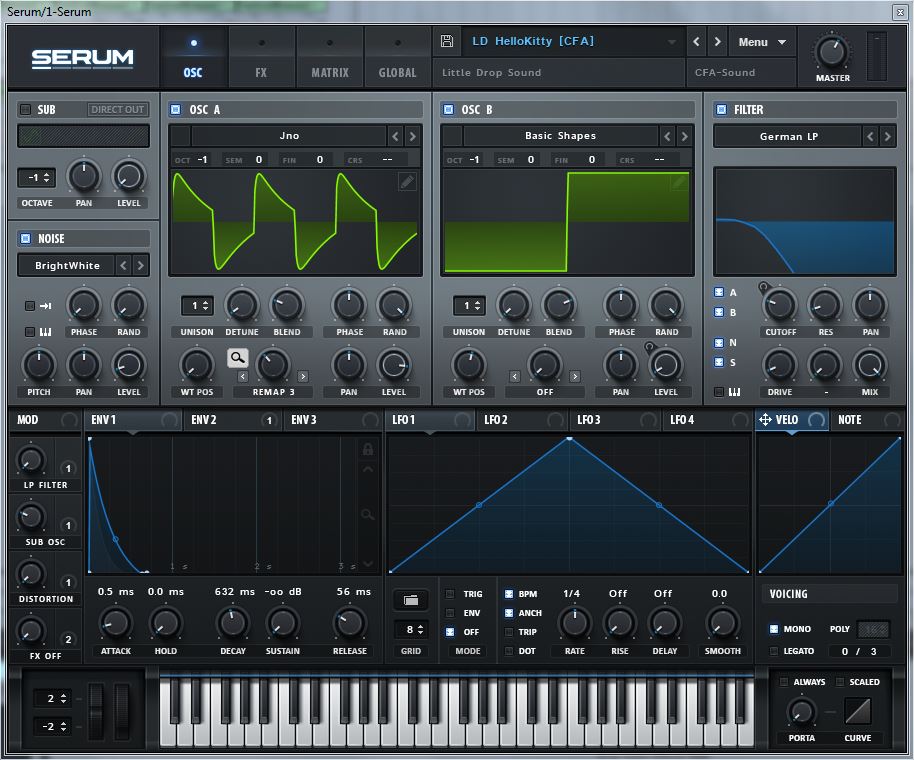
Task: Open the LFO shape folder icon
Action: (410, 600)
